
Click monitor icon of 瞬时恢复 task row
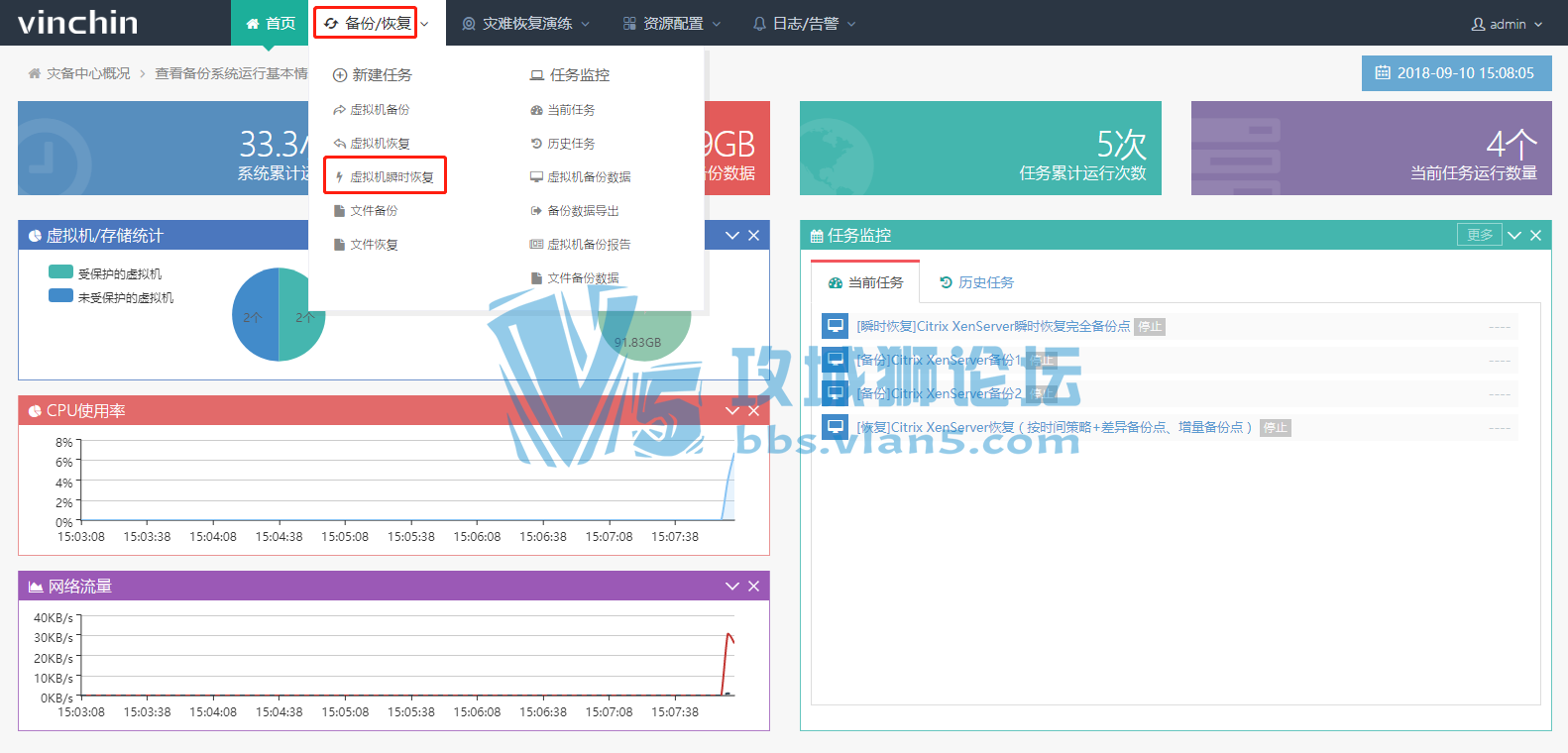pyautogui.click(x=836, y=326)
